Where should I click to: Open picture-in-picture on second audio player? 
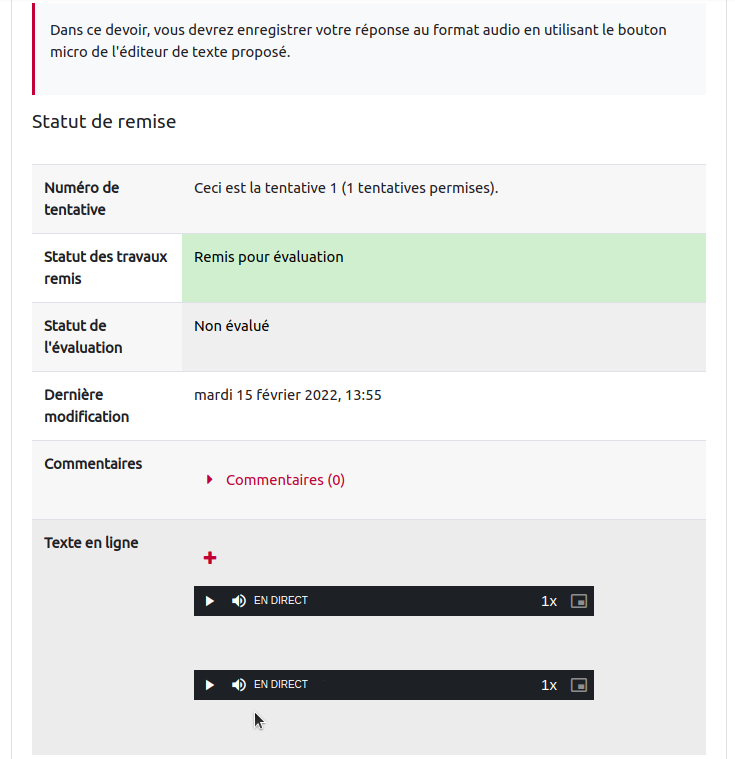click(x=578, y=685)
